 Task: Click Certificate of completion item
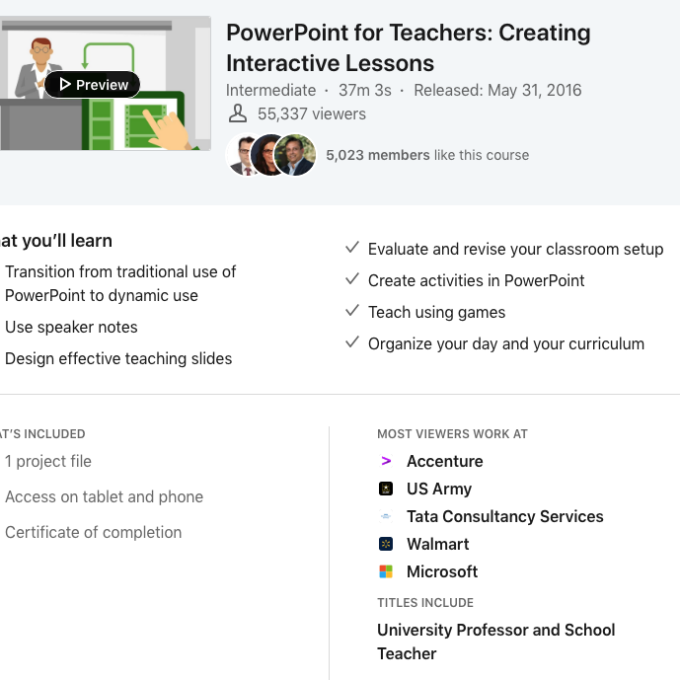pyautogui.click(x=93, y=532)
